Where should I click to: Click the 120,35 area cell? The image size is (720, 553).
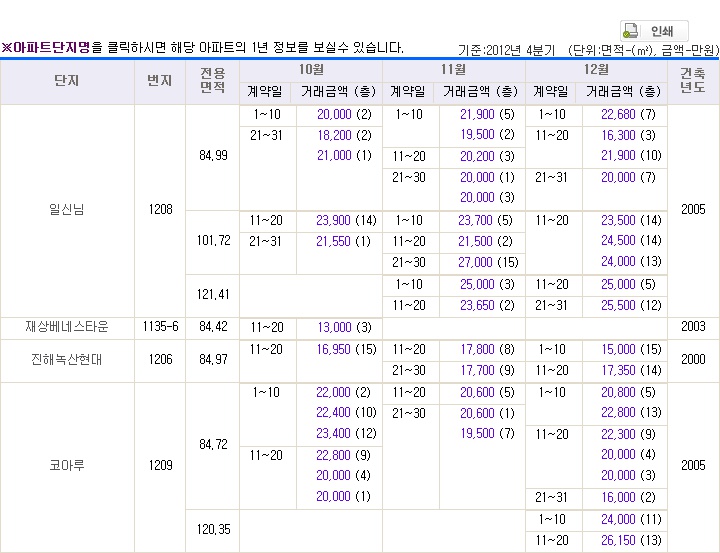pyautogui.click(x=213, y=530)
